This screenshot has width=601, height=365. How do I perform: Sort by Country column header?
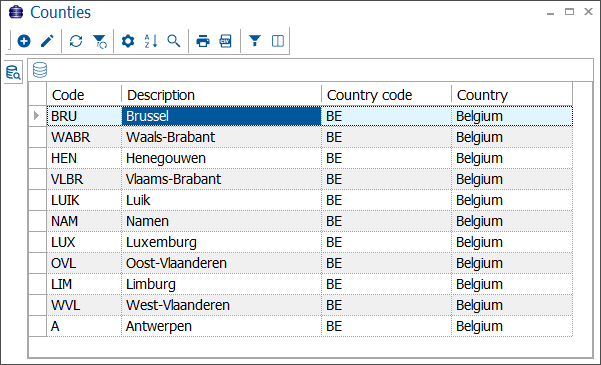click(x=512, y=95)
